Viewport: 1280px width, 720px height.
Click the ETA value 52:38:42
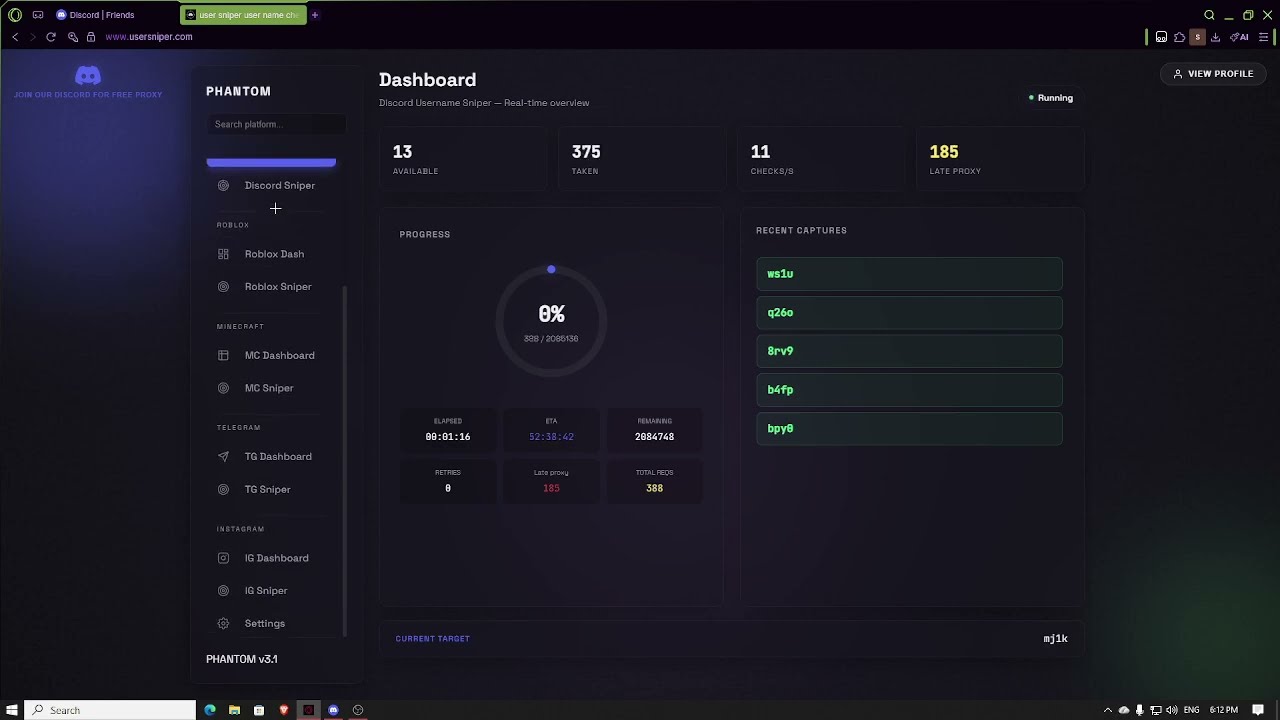(x=551, y=437)
